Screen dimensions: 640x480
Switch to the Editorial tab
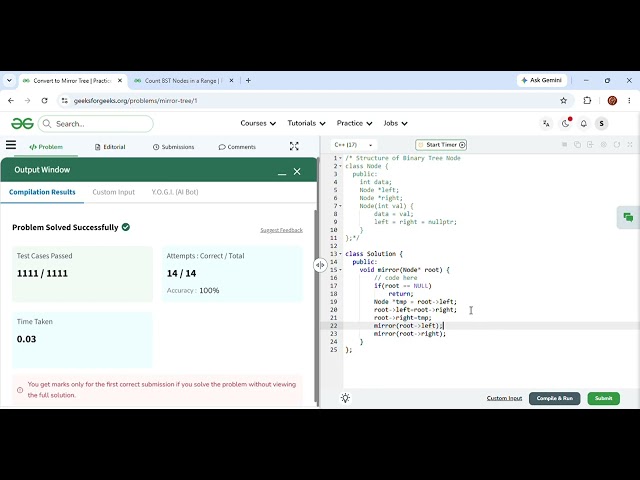110,147
